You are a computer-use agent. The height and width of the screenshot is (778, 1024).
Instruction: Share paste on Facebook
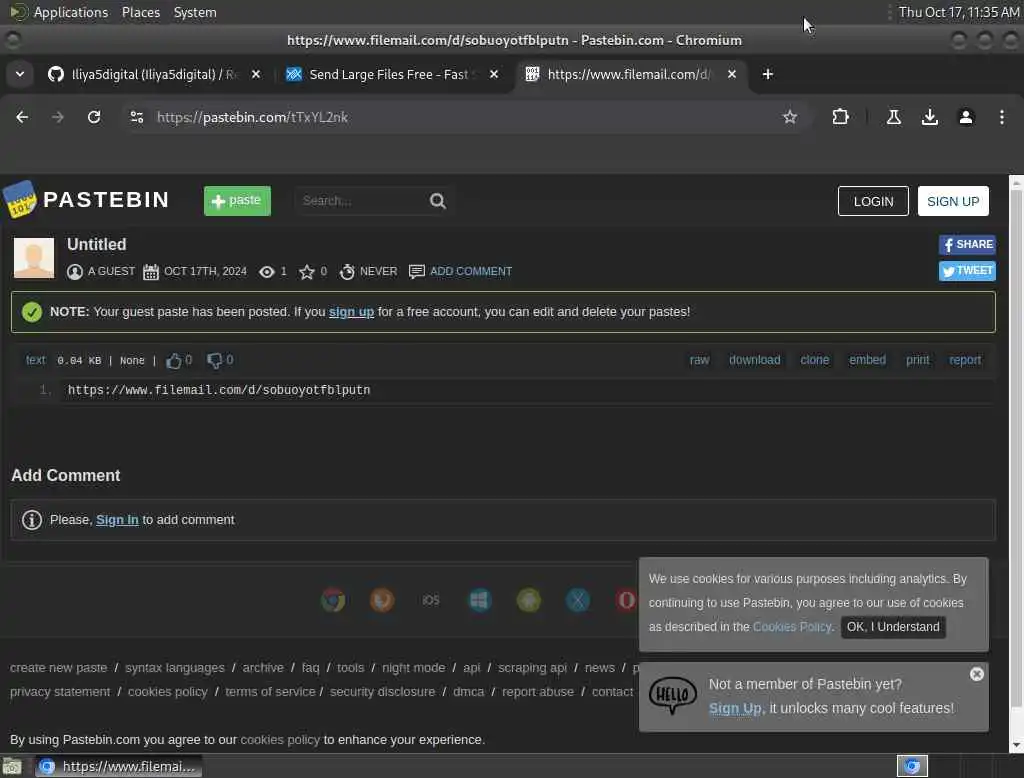[x=967, y=244]
